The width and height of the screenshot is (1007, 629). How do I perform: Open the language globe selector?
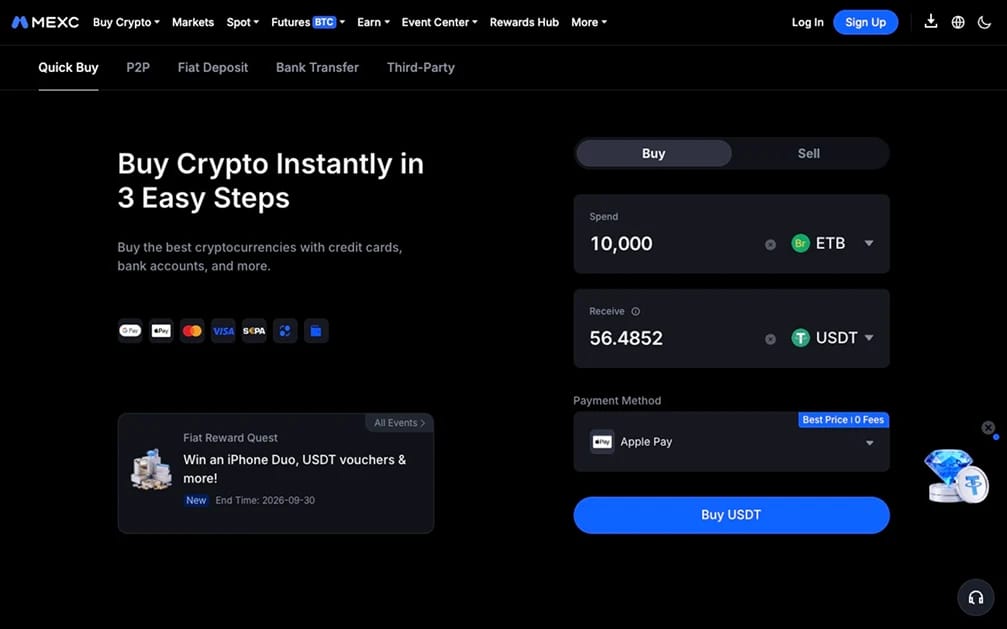tap(958, 22)
